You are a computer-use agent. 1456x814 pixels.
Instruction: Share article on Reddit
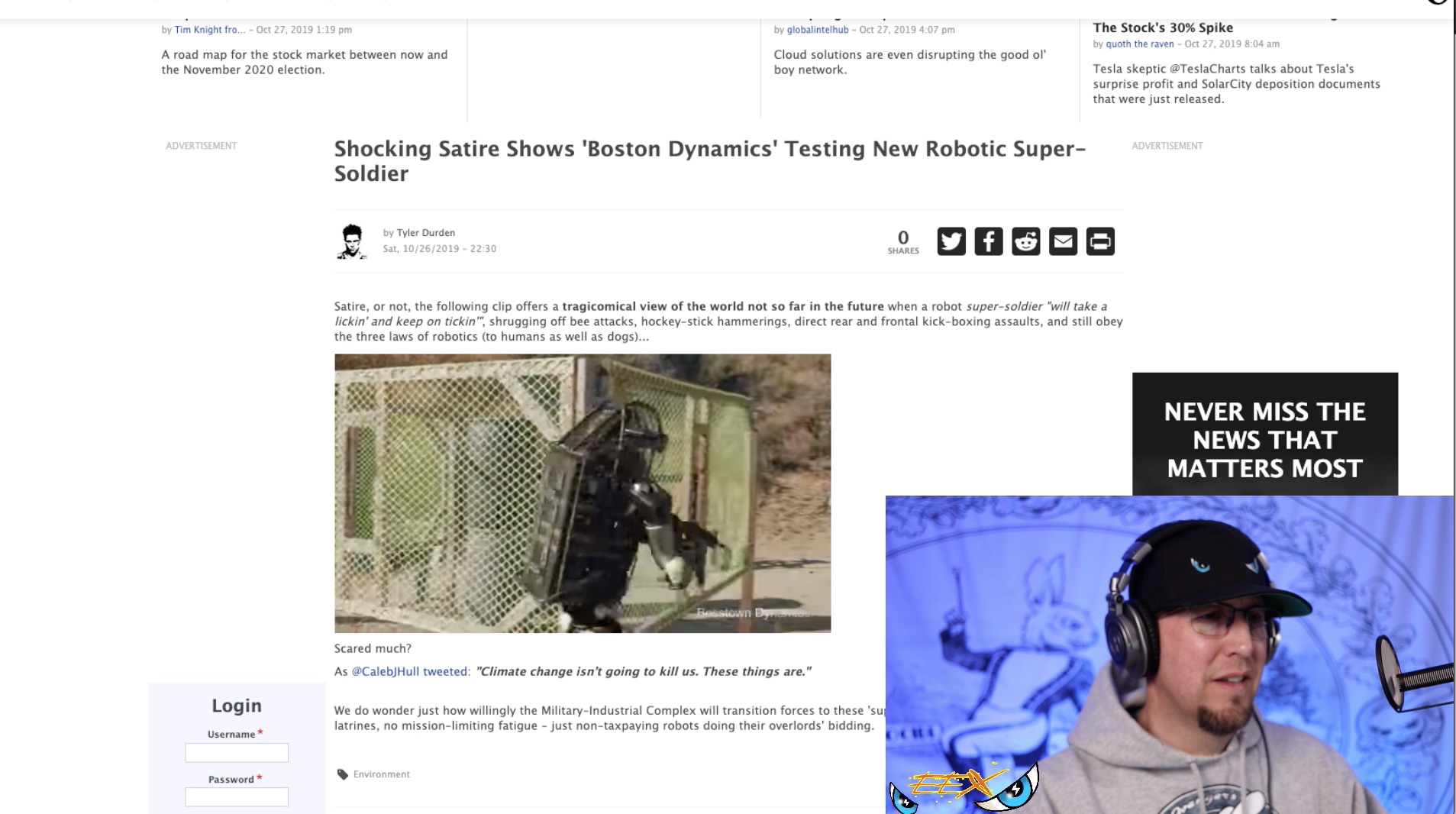click(x=1025, y=241)
